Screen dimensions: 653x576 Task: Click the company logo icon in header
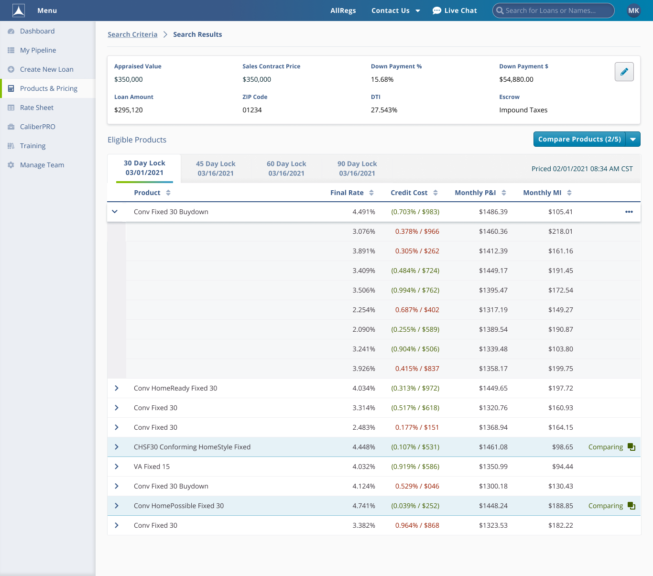[x=16, y=10]
